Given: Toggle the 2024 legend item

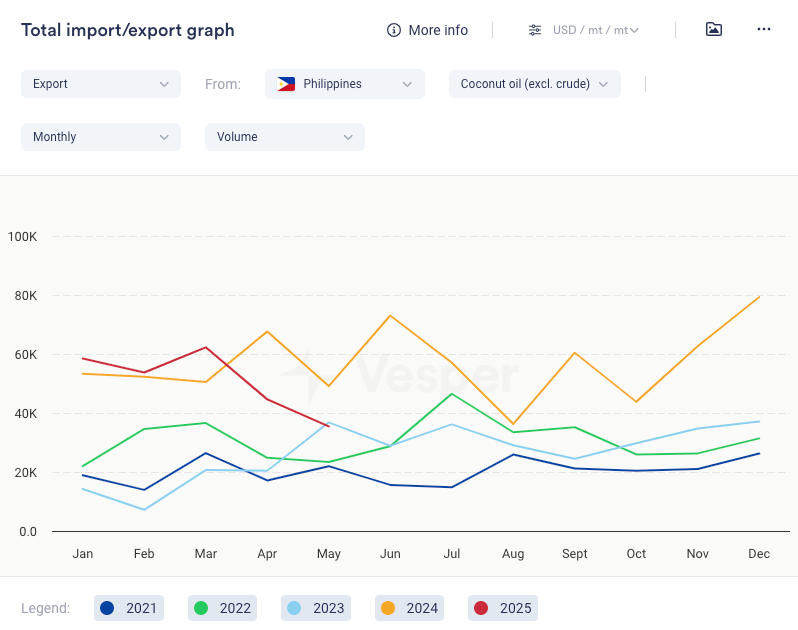Looking at the screenshot, I should (408, 608).
